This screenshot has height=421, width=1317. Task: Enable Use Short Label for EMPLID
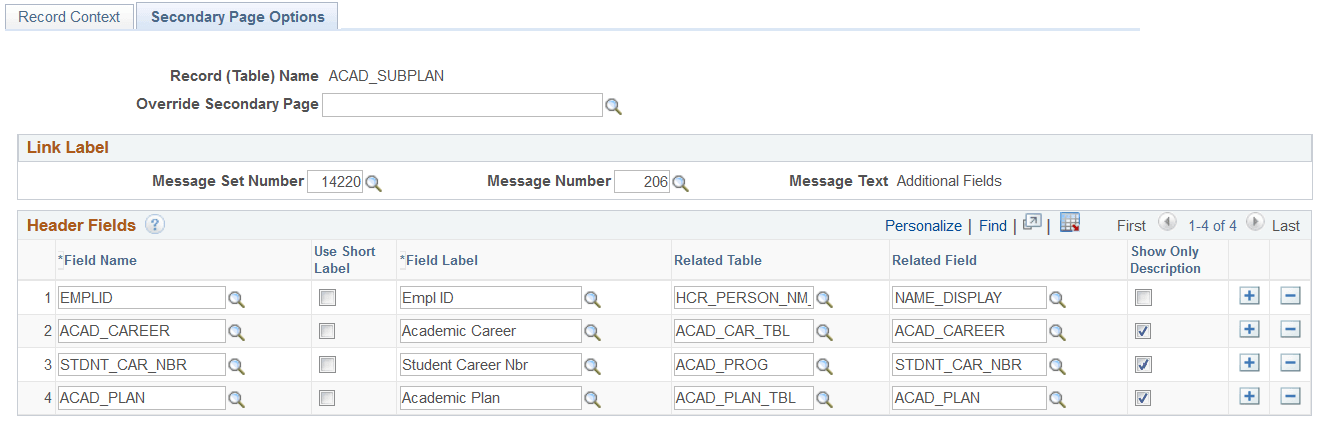coord(327,298)
